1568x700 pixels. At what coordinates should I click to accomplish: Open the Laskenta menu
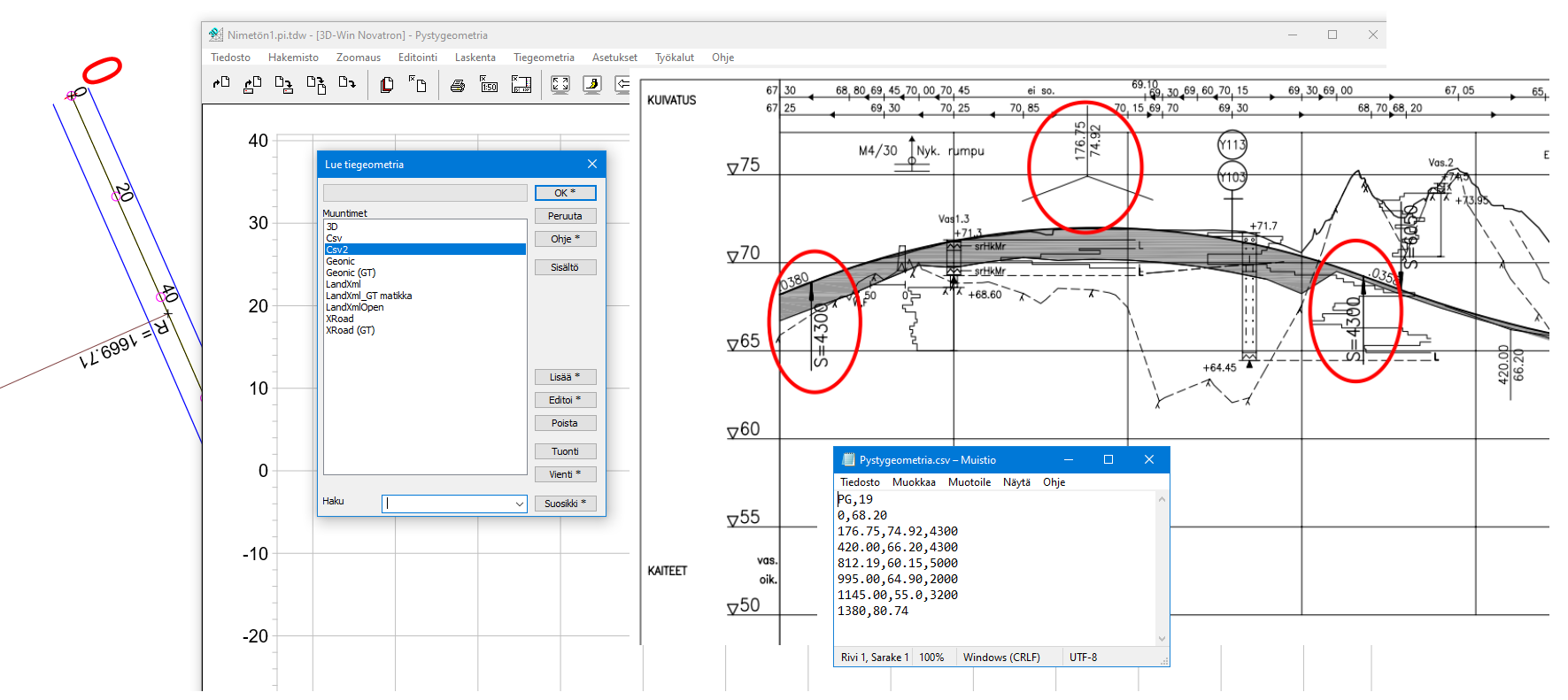475,58
